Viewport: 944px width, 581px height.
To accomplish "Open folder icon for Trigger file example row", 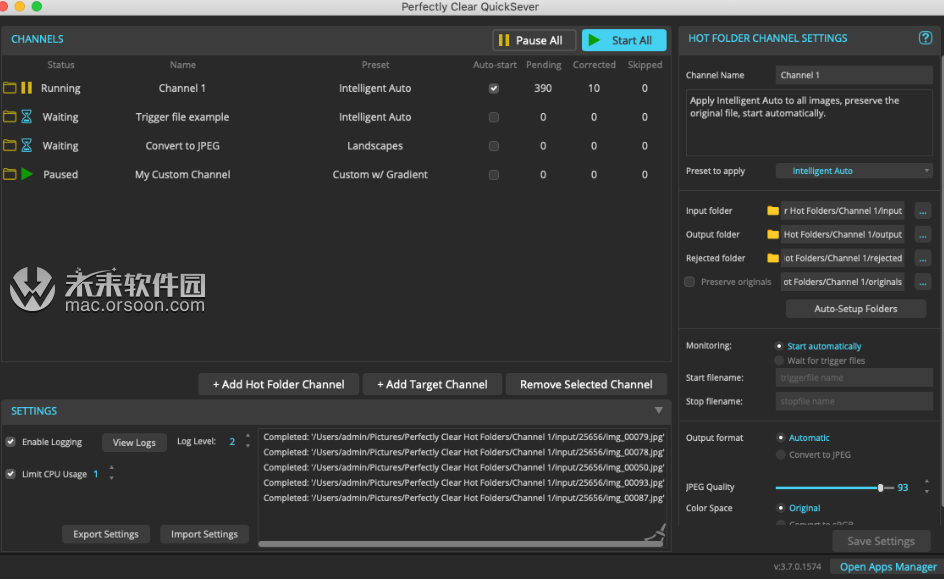I will click(10, 117).
